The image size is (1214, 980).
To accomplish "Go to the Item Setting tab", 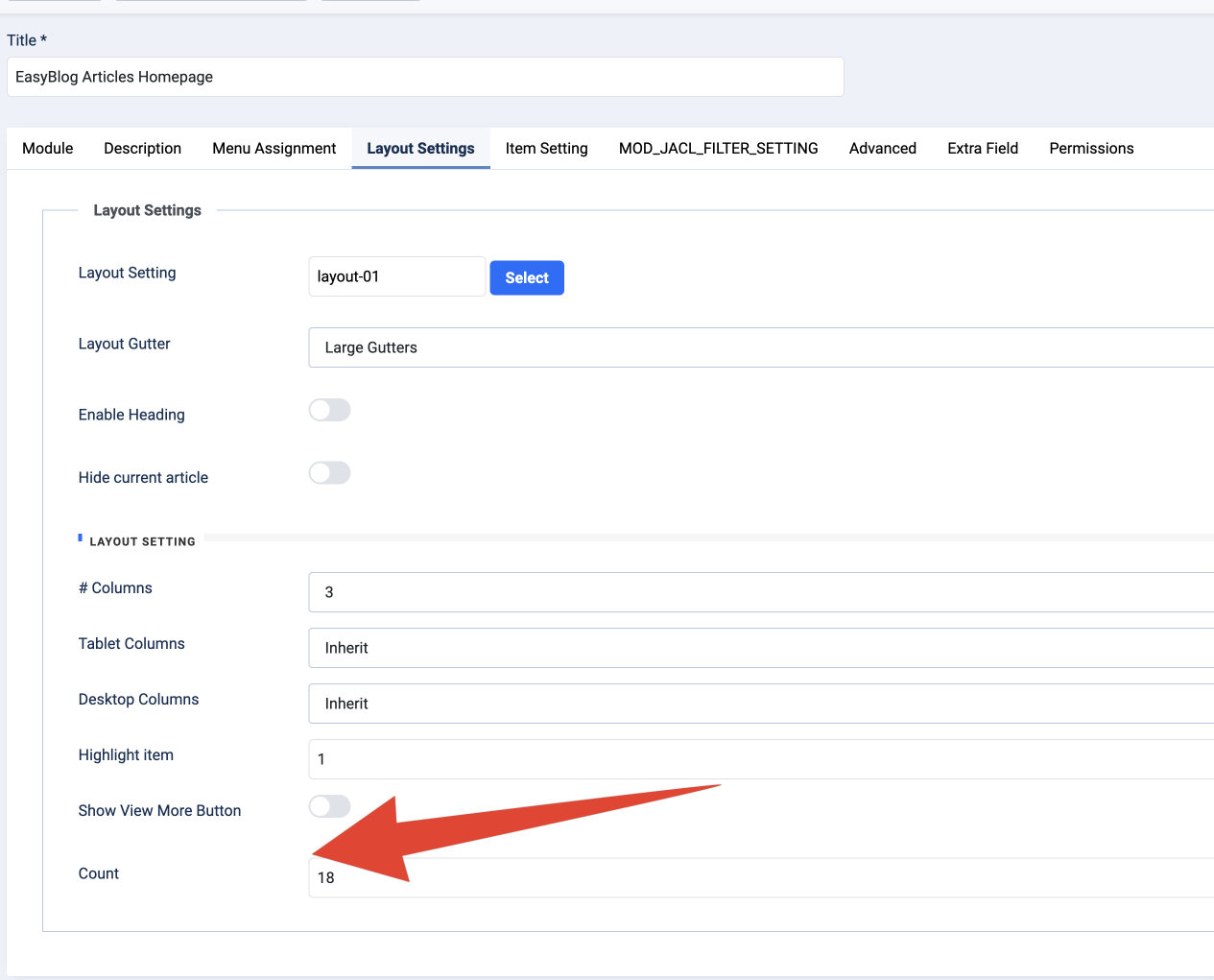I will click(546, 149).
